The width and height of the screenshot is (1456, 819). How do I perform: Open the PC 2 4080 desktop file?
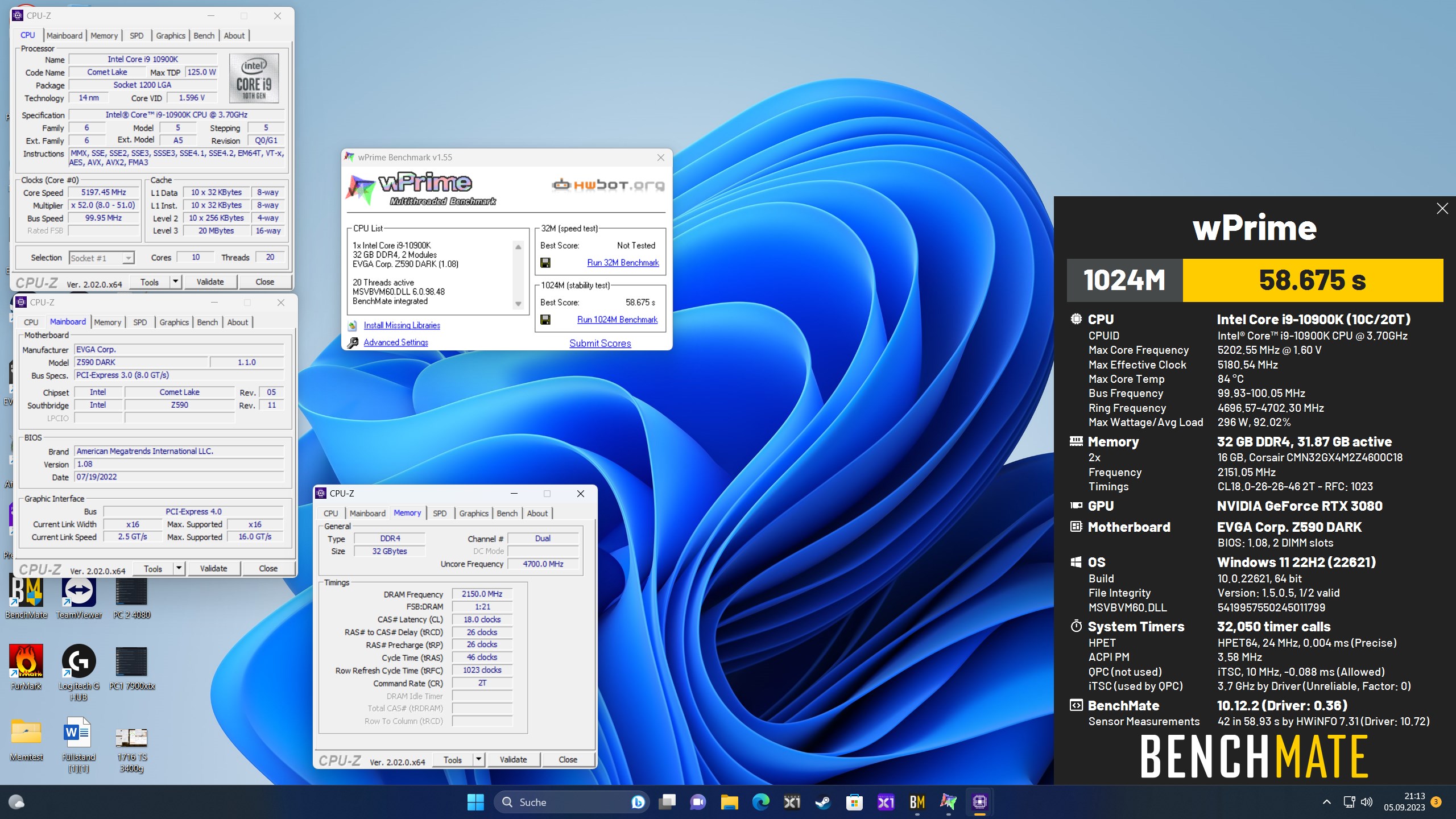(x=131, y=597)
